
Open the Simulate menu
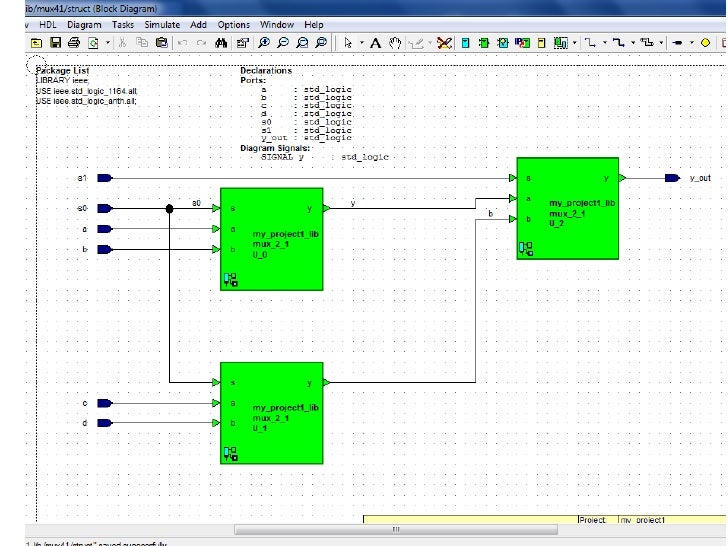[162, 24]
